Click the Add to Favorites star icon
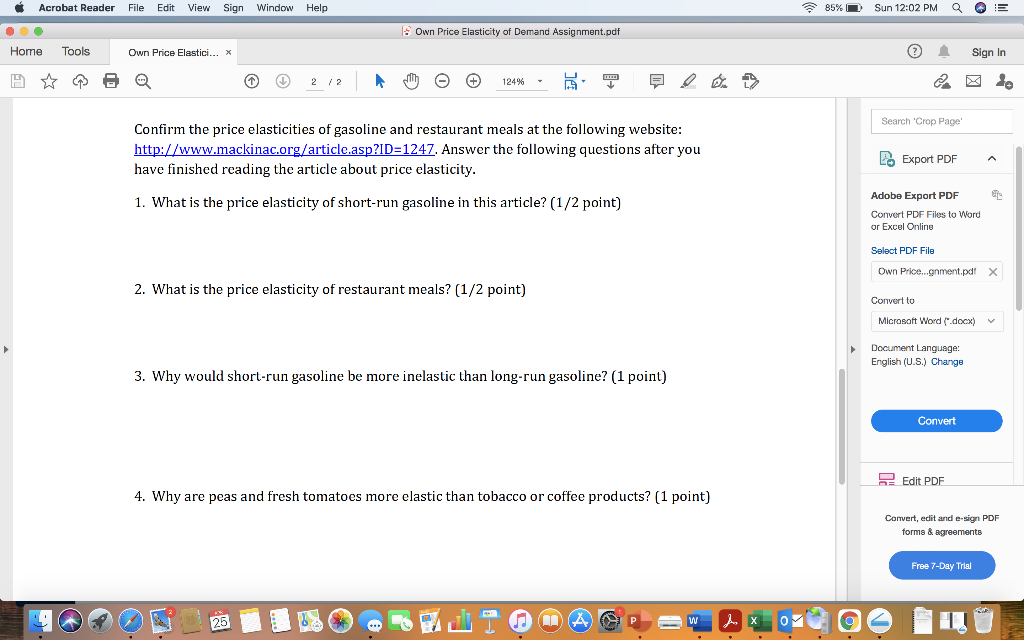Screen dimensions: 1024x640 (x=48, y=81)
